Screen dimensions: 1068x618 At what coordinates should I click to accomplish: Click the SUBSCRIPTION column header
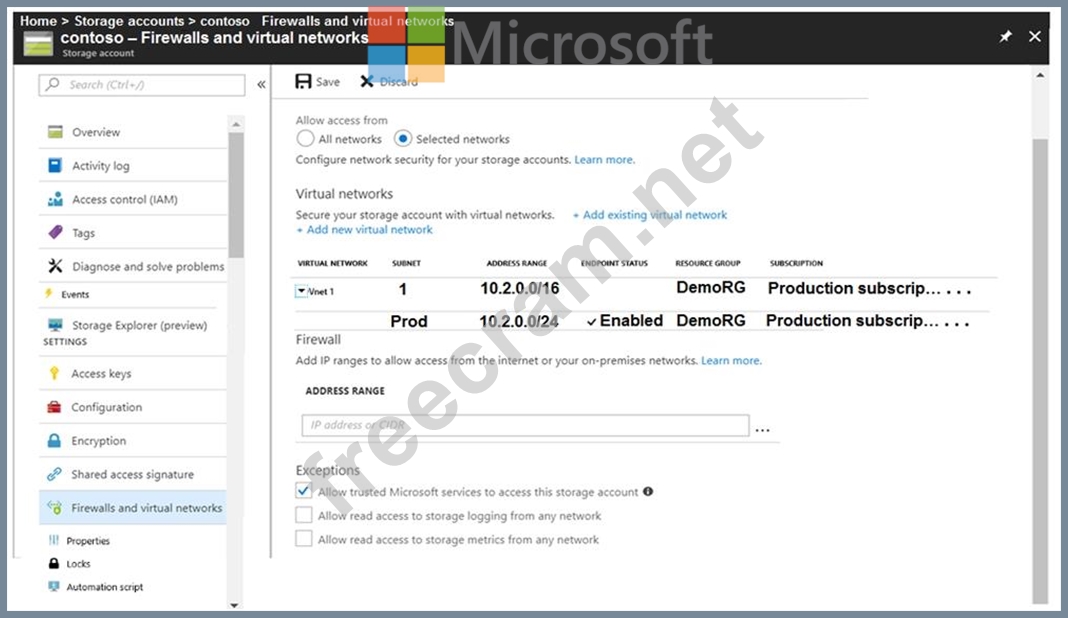[796, 263]
